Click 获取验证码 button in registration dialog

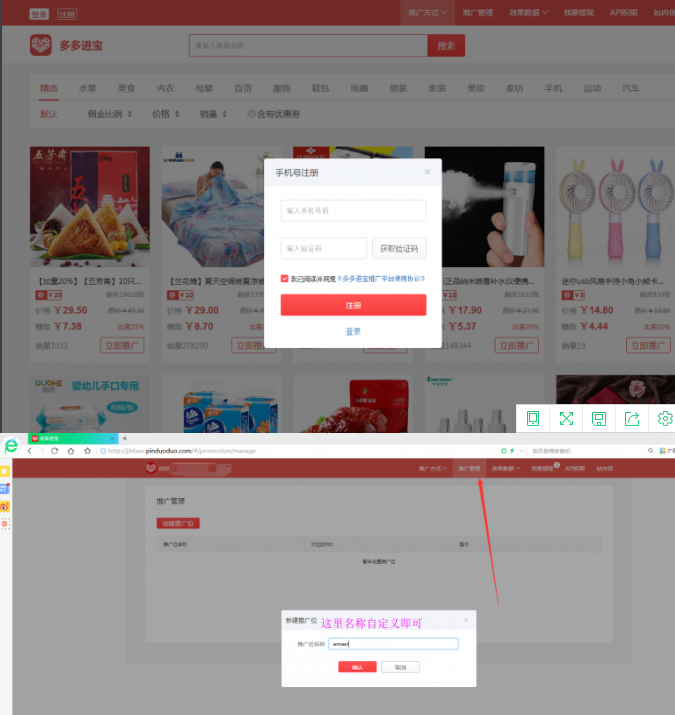coord(399,248)
